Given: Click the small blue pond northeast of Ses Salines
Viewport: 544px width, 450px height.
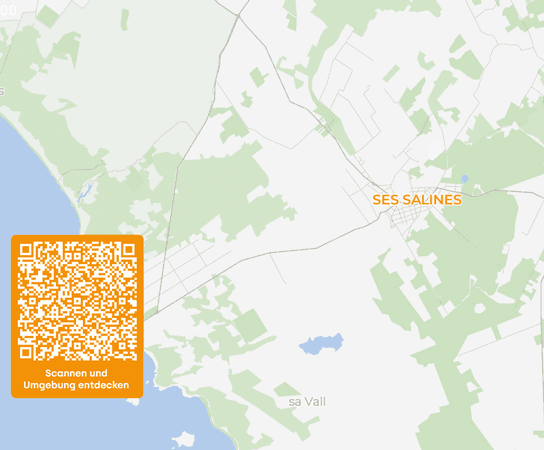Looking at the screenshot, I should [x=464, y=179].
